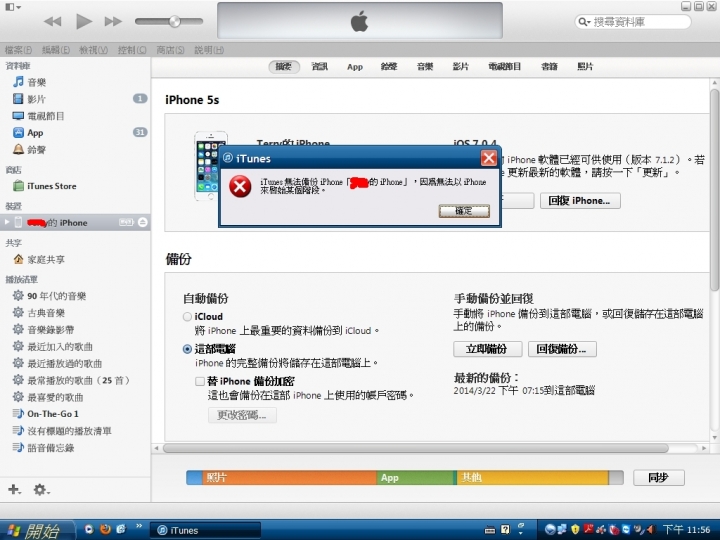Image resolution: width=720 pixels, height=540 pixels.
Task: Click the 更改密碼... button
Action: tap(242, 415)
